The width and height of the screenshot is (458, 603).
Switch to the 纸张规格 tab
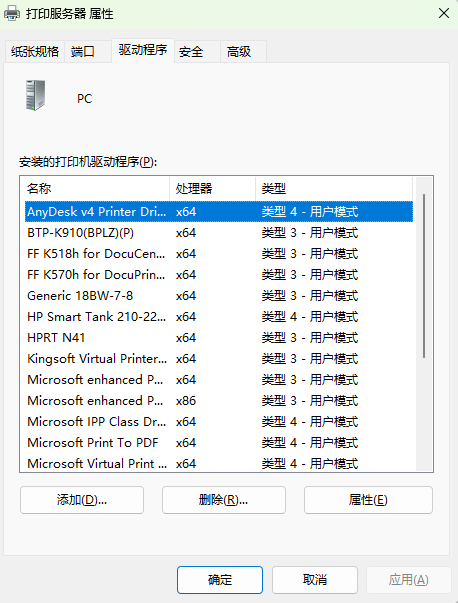pos(35,52)
